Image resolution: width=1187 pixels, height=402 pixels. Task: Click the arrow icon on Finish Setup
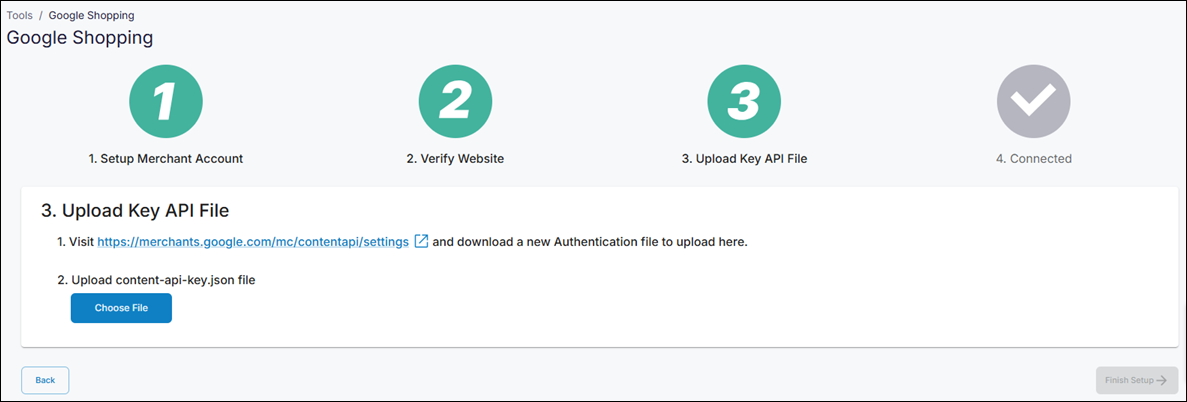(x=1161, y=381)
